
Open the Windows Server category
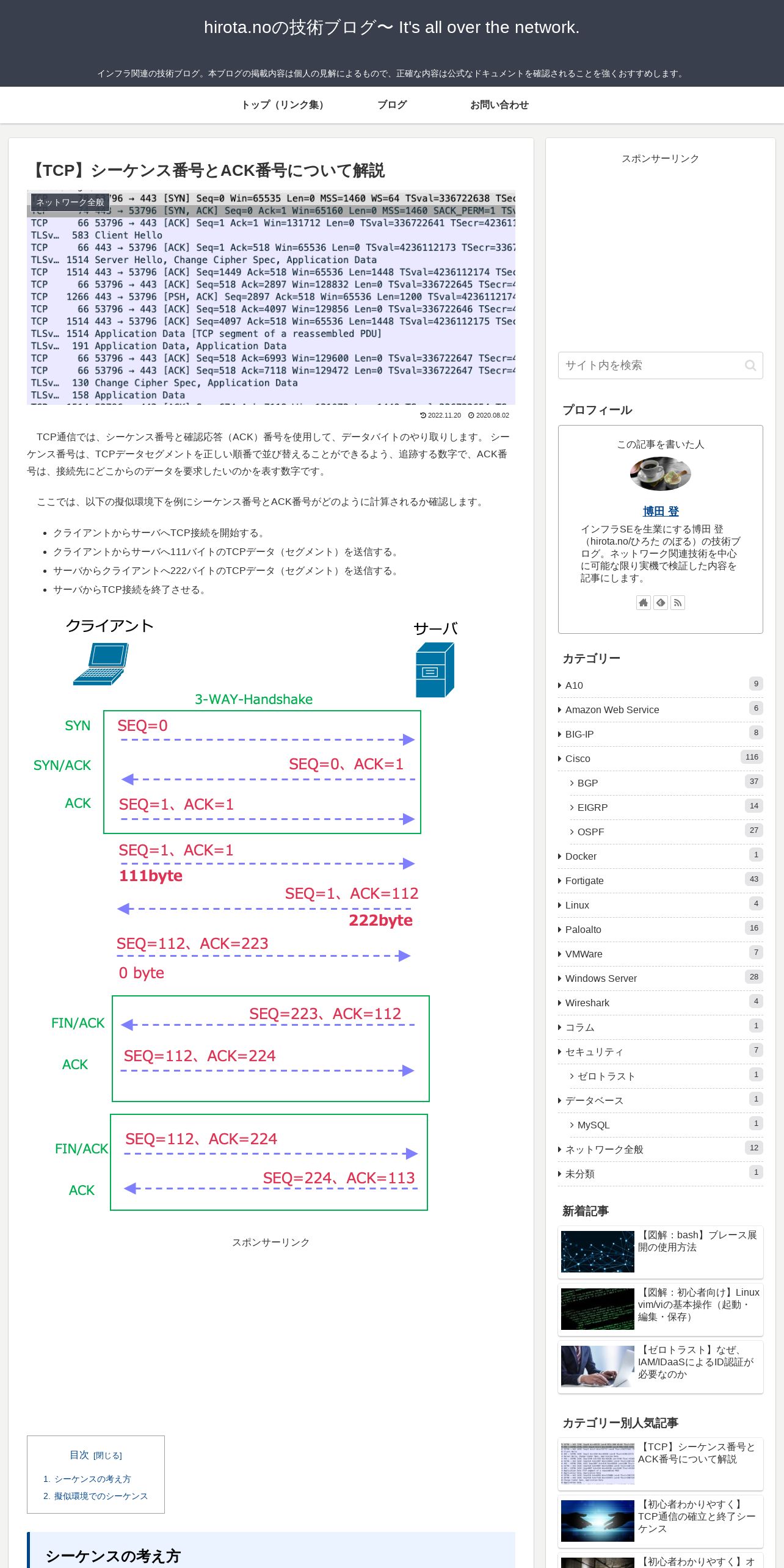click(x=660, y=978)
